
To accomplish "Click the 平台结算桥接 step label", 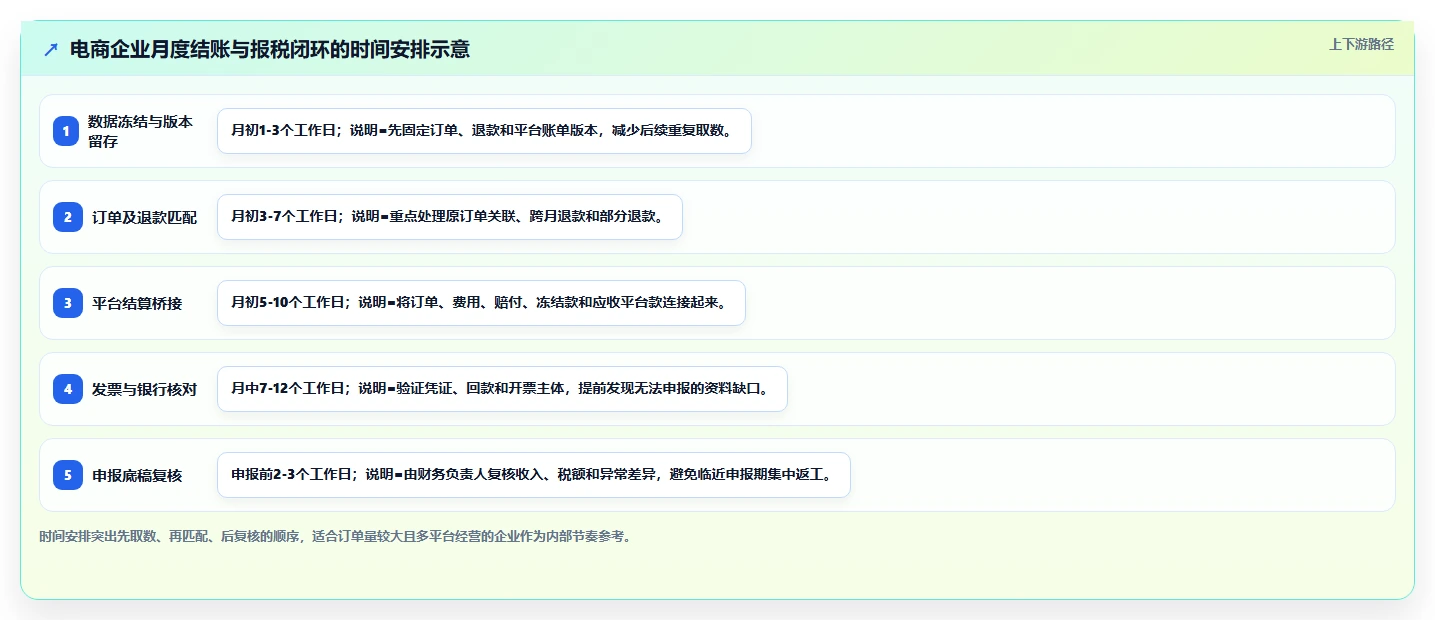I will (x=137, y=303).
